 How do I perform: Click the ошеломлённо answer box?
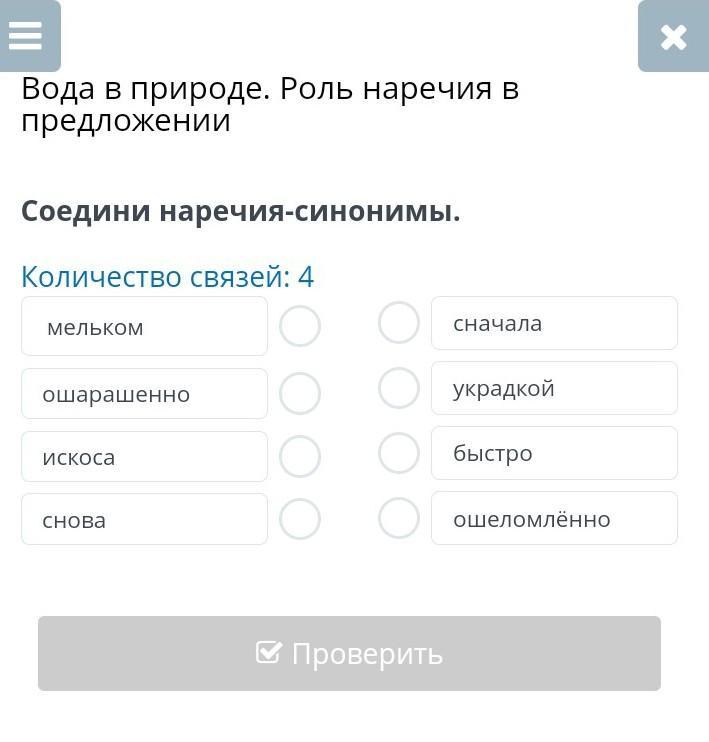554,519
